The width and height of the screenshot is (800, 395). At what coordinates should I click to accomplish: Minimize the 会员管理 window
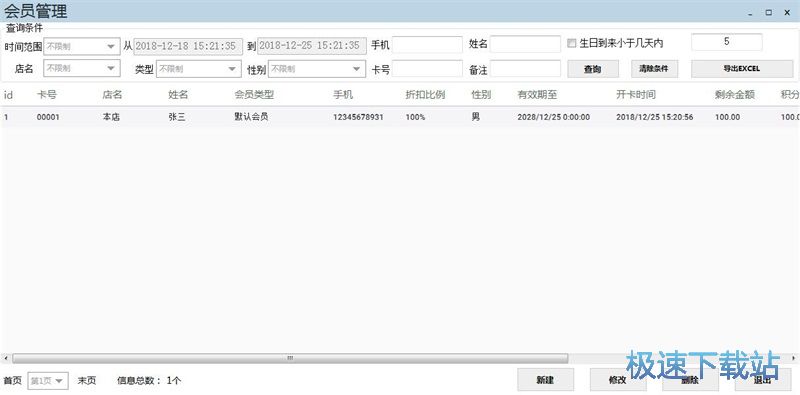[750, 13]
